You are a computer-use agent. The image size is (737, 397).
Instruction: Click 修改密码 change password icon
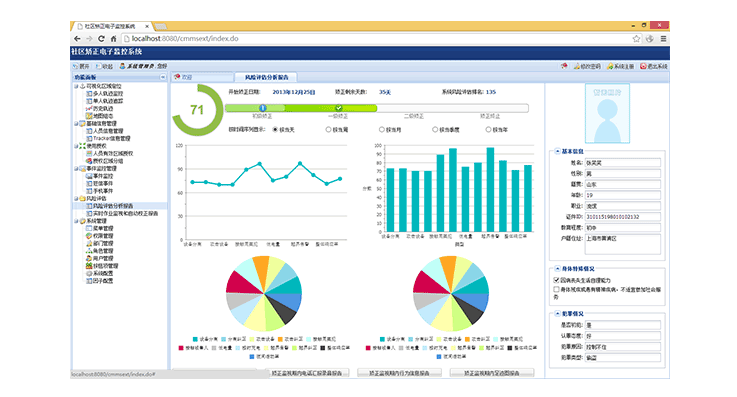[x=577, y=66]
